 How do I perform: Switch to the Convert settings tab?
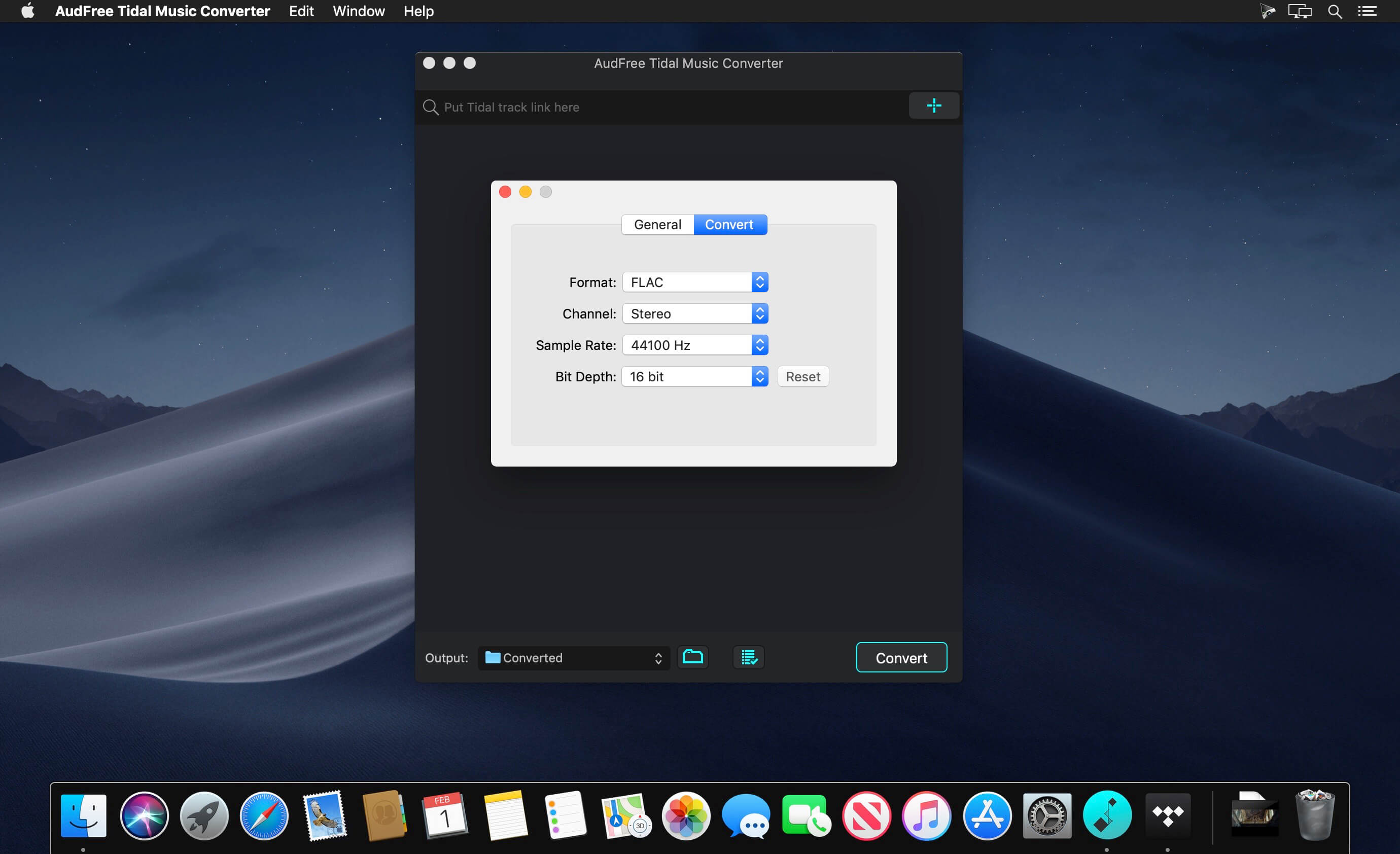[729, 224]
